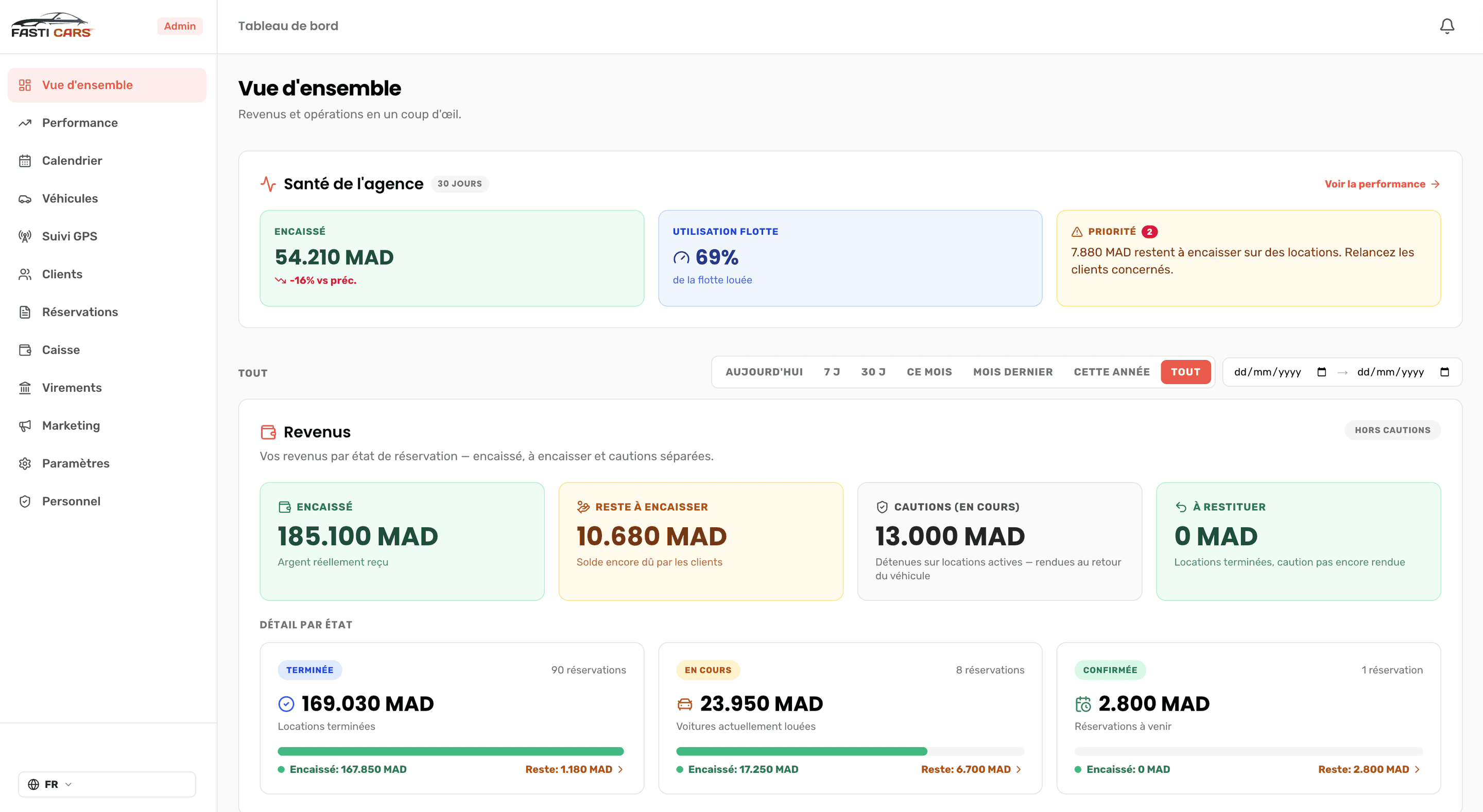
Task: Select the Ce mois period filter
Action: 929,372
